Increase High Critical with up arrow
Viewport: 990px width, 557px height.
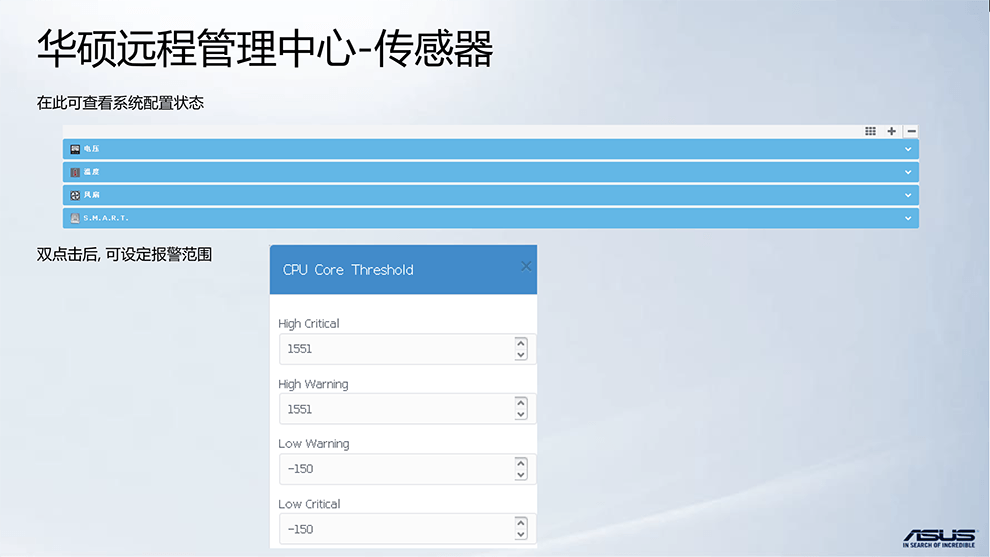(520, 343)
